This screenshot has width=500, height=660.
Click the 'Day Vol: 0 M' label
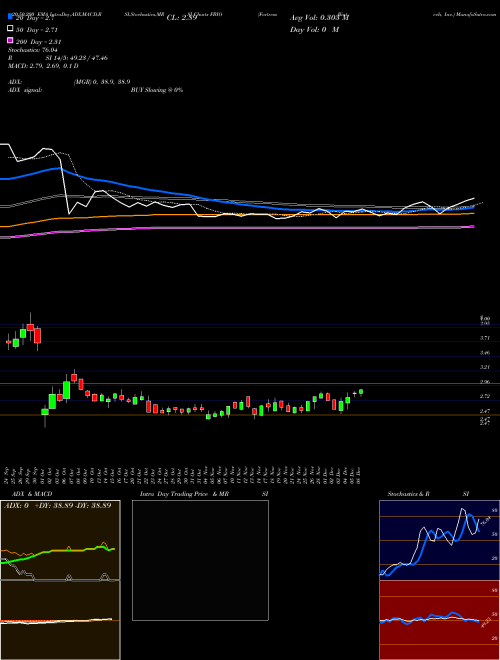click(314, 30)
